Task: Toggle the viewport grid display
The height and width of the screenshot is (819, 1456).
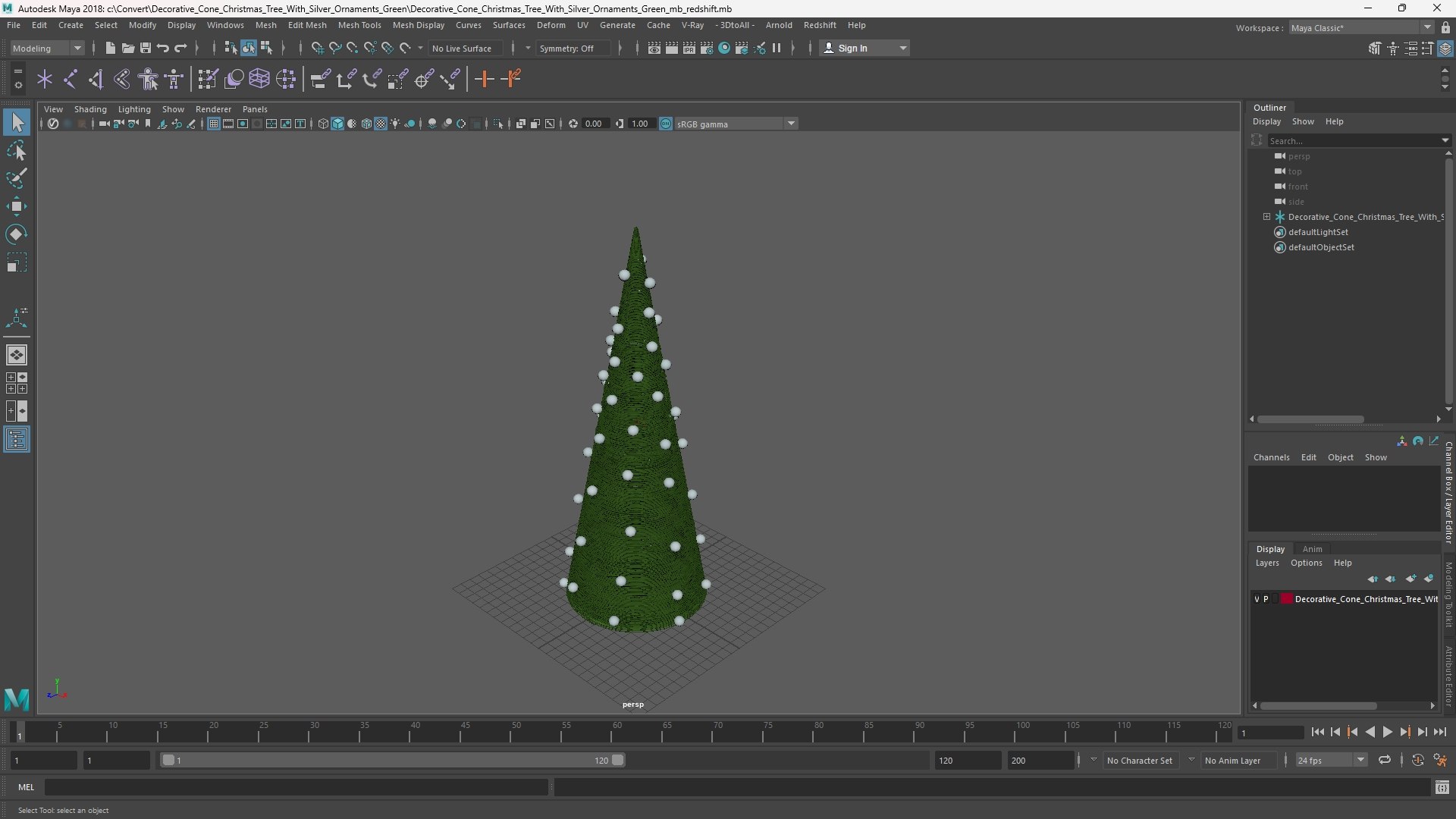Action: tap(214, 124)
